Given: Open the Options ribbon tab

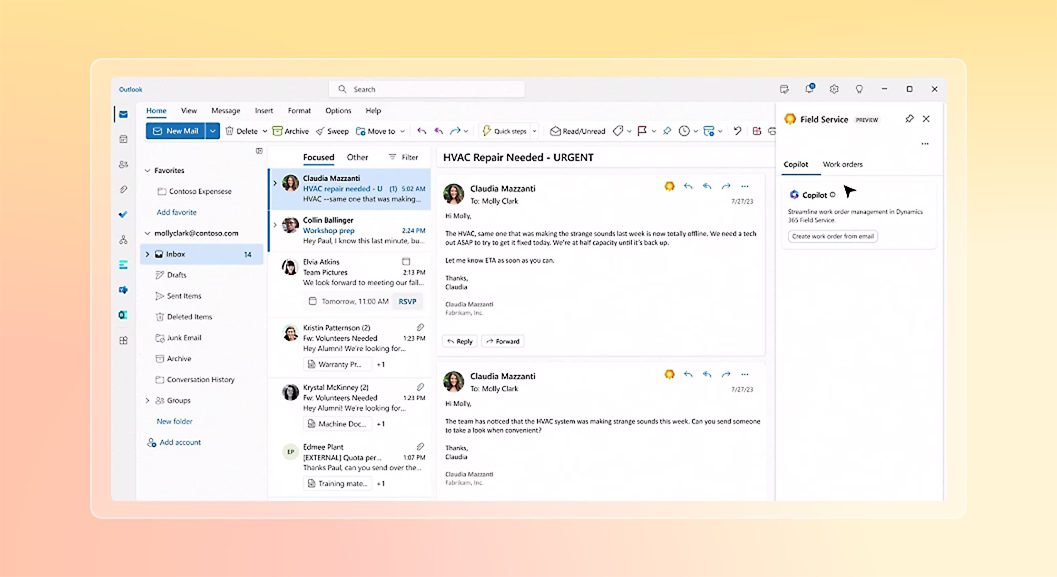Looking at the screenshot, I should coord(338,111).
